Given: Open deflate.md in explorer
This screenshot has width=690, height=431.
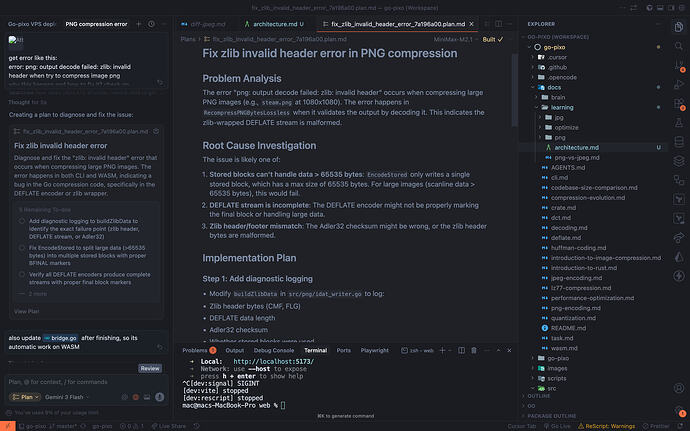Looking at the screenshot, I should (566, 238).
